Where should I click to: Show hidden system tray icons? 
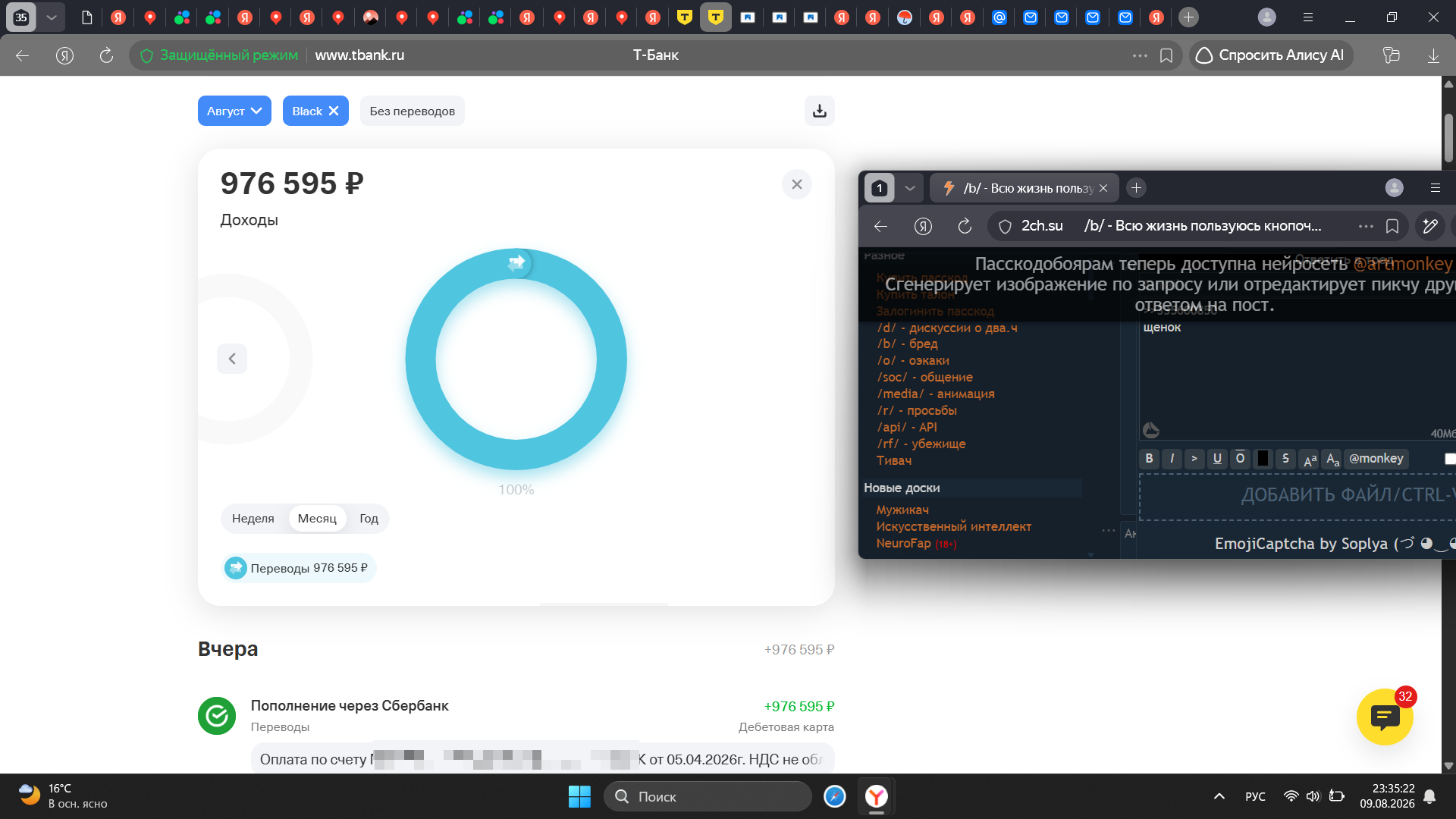pos(1219,796)
